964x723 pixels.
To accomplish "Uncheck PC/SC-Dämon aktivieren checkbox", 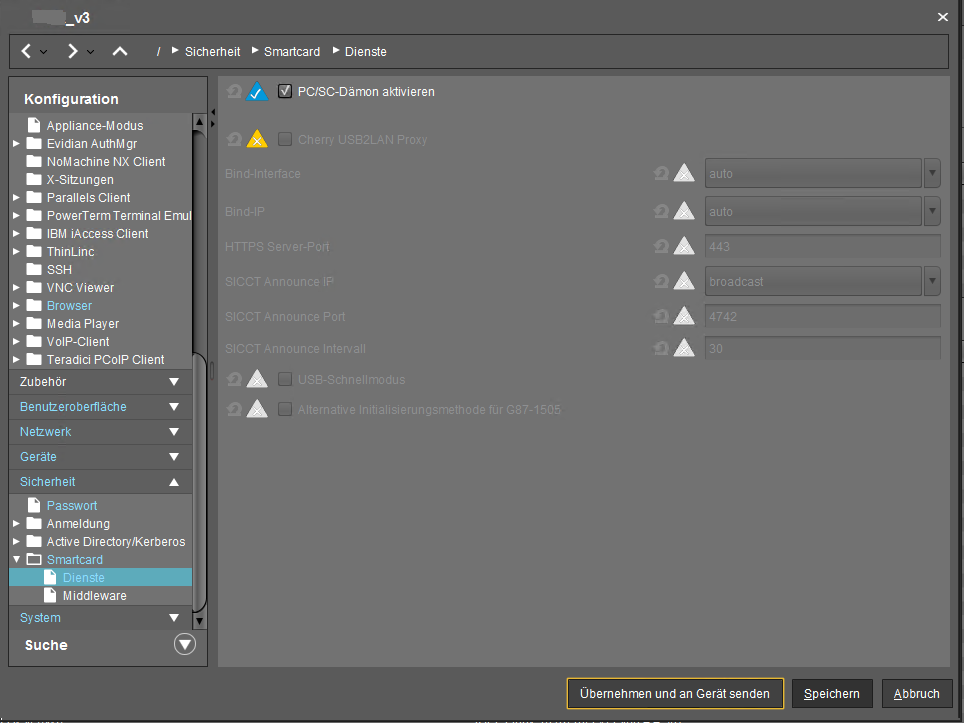I will 285,92.
